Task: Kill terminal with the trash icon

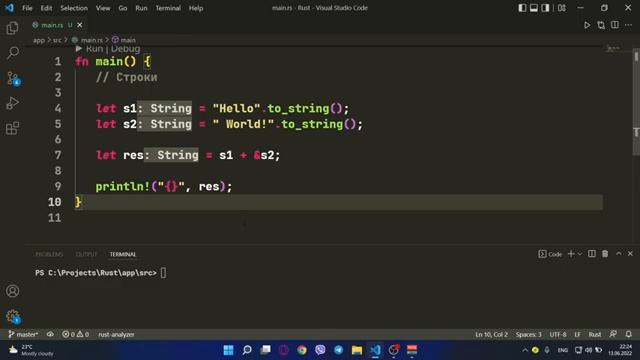Action: tap(605, 254)
